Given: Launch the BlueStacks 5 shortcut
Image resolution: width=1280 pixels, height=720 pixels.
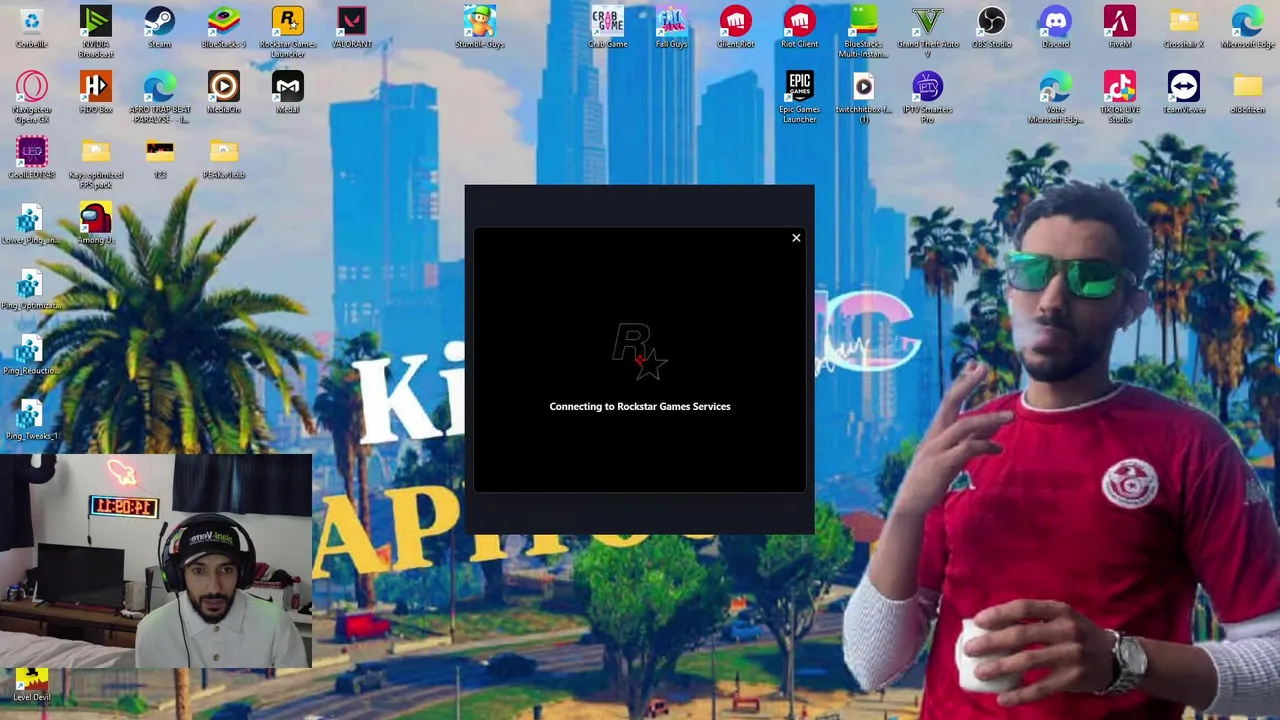Looking at the screenshot, I should (x=224, y=28).
